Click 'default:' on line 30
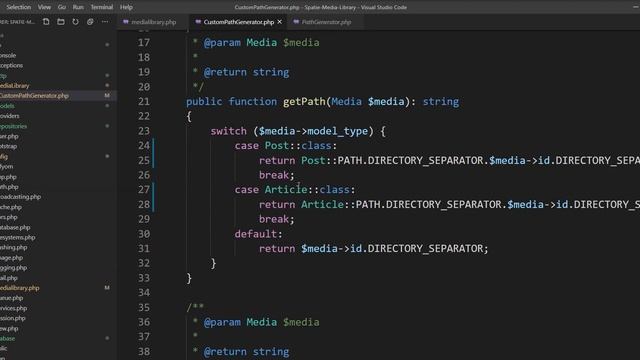Viewport: 640px width, 360px height. point(258,234)
